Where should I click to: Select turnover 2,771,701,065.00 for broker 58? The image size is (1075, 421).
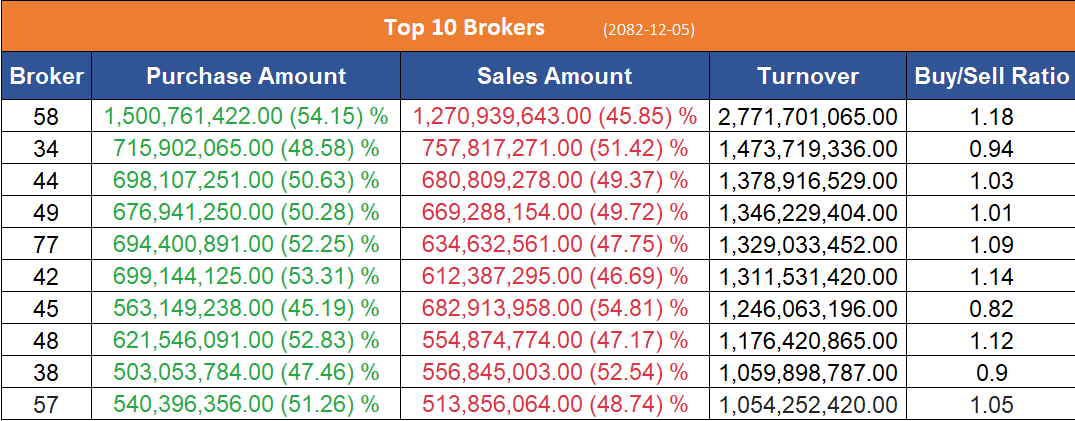pos(807,117)
